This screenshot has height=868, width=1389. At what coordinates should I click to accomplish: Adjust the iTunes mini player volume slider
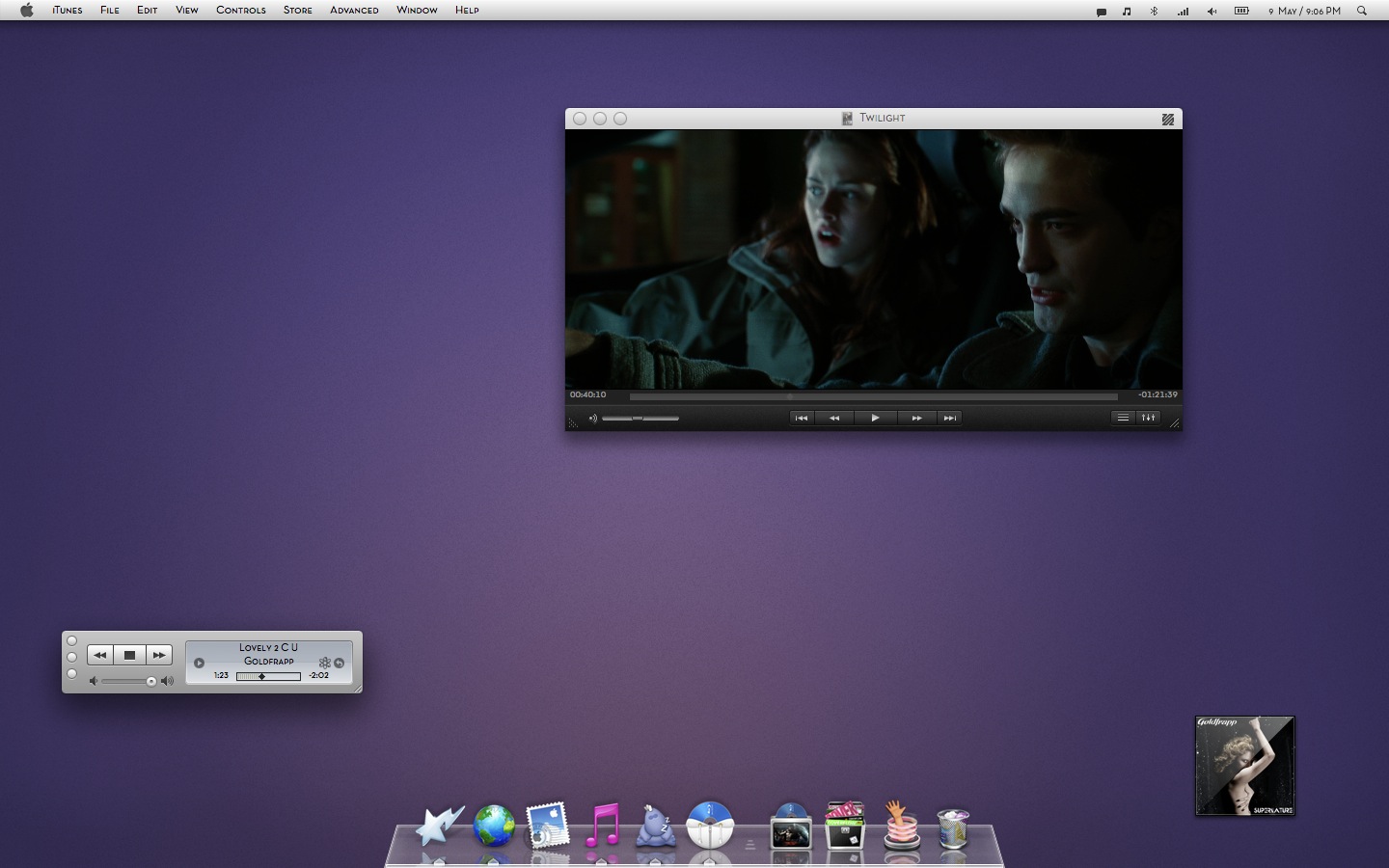point(129,681)
